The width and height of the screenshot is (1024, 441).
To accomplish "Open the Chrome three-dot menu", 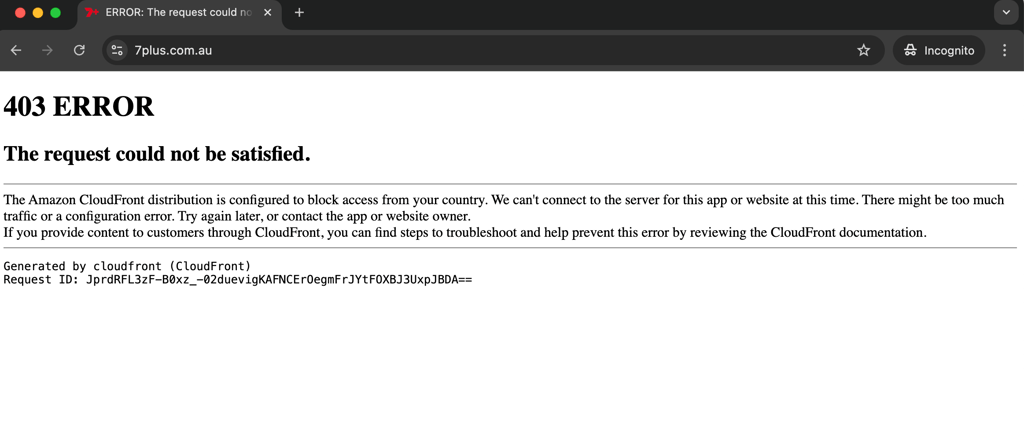I will click(1005, 50).
